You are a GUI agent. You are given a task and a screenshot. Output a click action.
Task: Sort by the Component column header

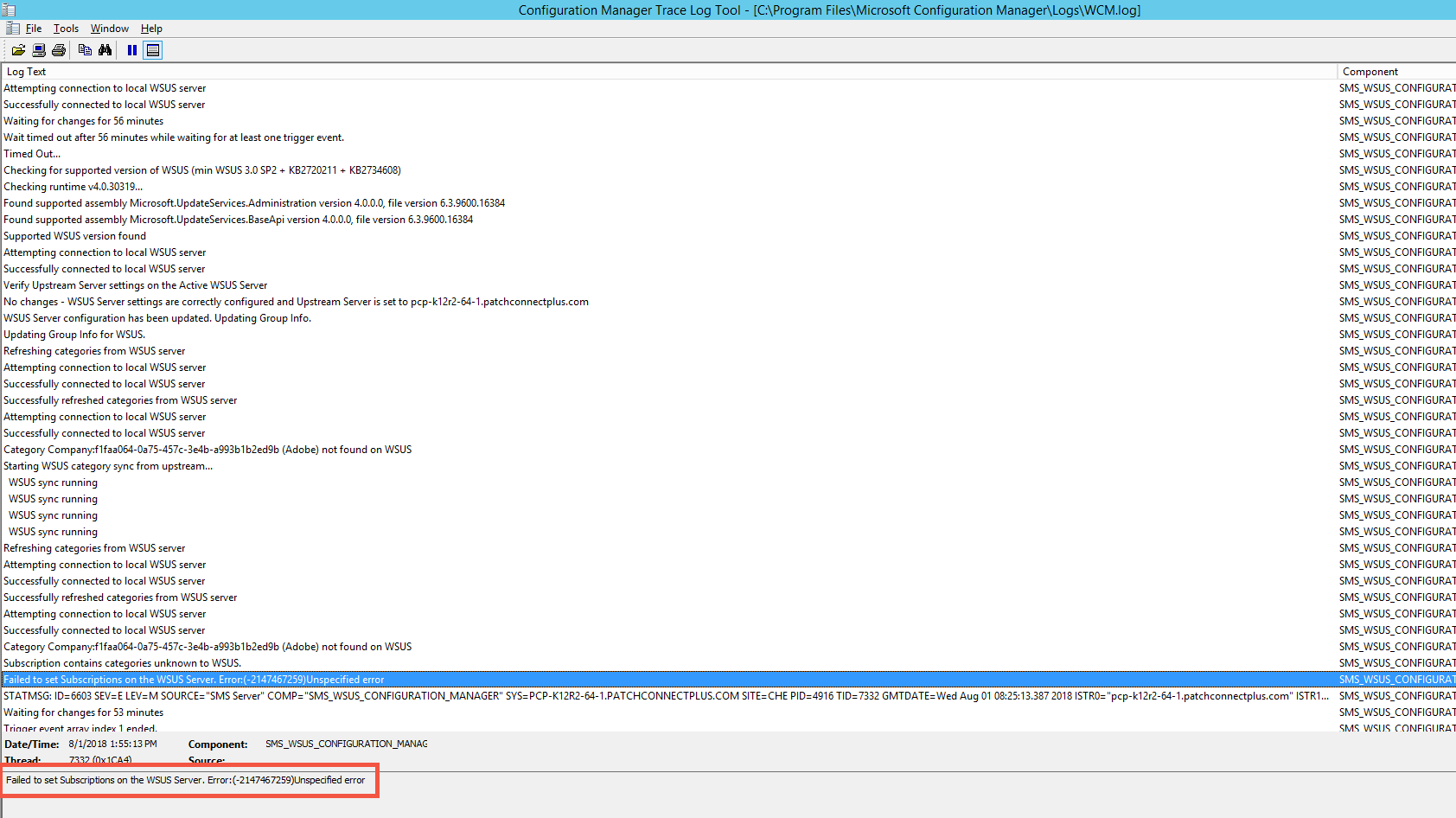(1370, 72)
